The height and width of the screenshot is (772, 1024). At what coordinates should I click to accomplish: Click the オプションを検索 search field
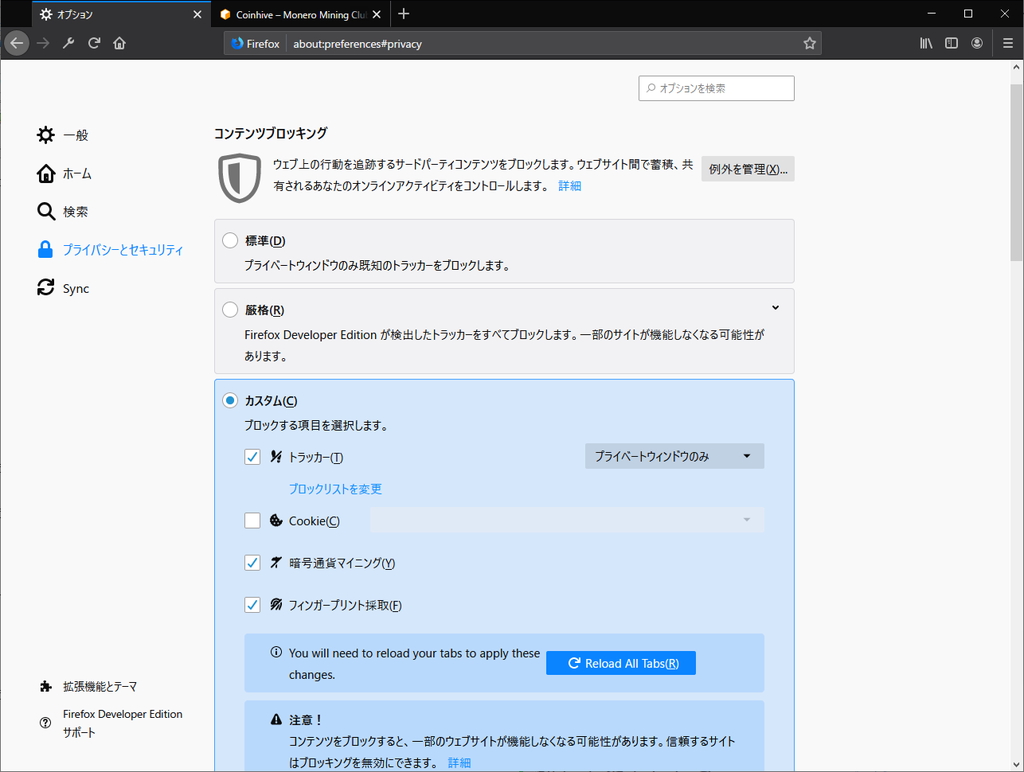[716, 88]
